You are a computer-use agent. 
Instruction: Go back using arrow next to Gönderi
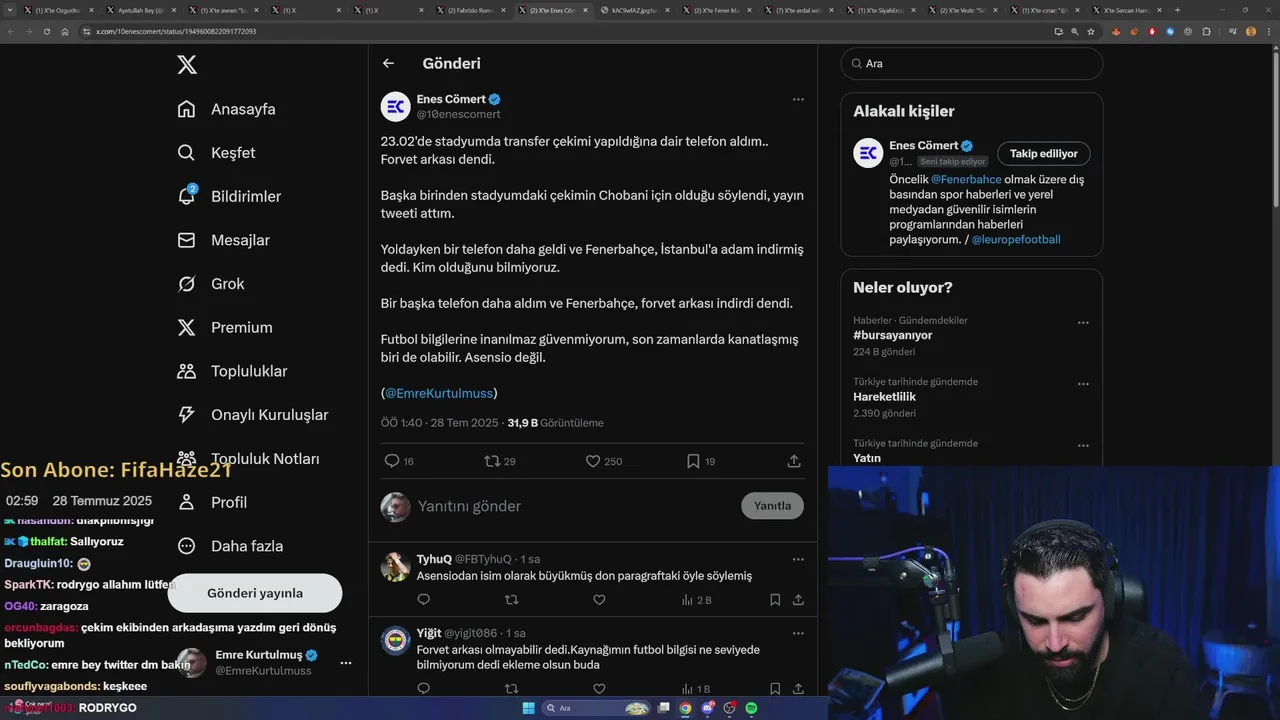coord(389,63)
